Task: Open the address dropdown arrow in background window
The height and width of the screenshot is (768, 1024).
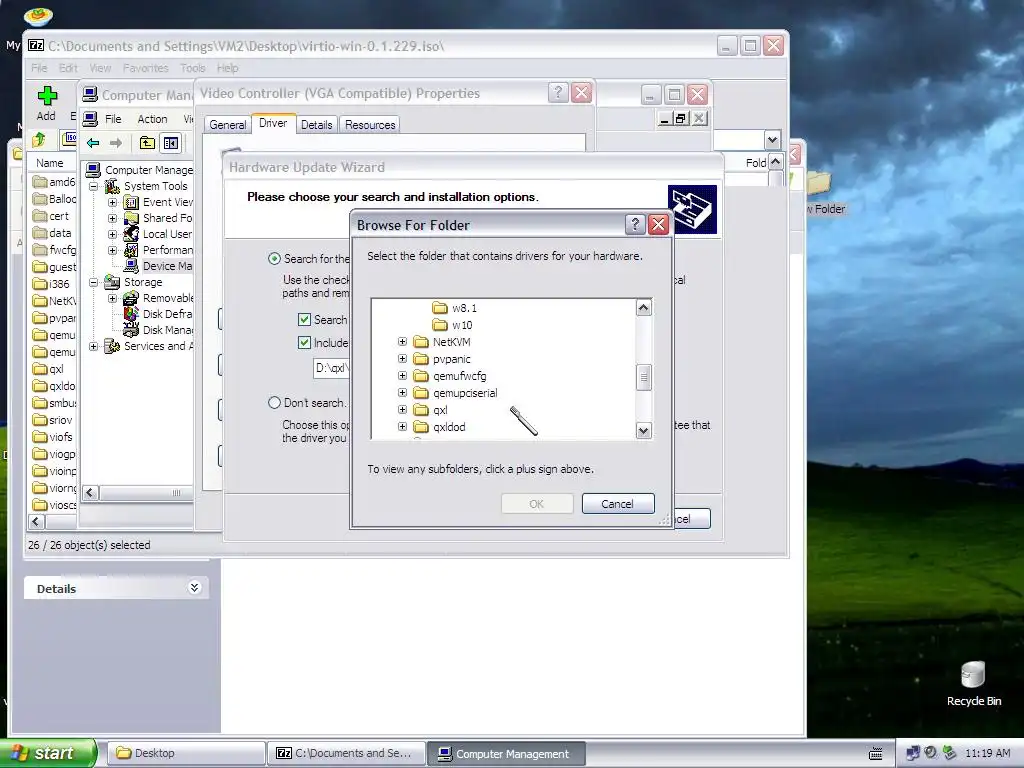Action: point(773,140)
